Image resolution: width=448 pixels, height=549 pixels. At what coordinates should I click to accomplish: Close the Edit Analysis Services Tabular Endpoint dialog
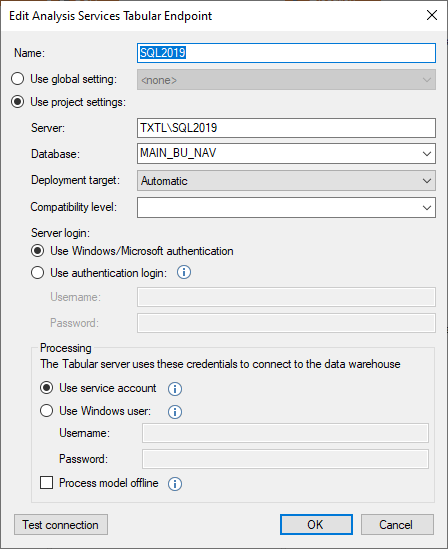pos(432,15)
